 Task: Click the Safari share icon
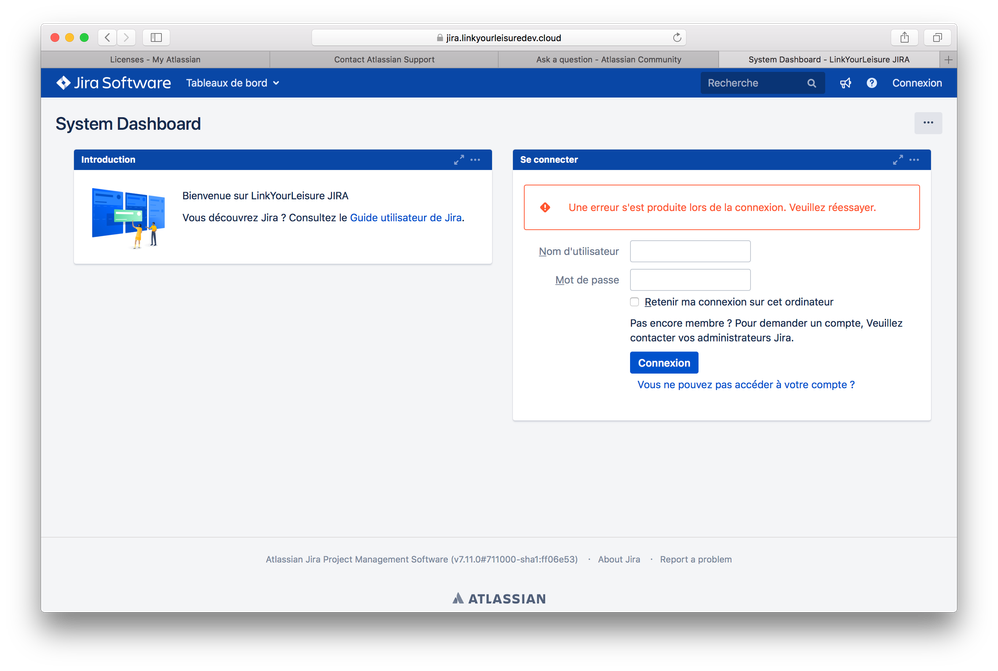[904, 38]
